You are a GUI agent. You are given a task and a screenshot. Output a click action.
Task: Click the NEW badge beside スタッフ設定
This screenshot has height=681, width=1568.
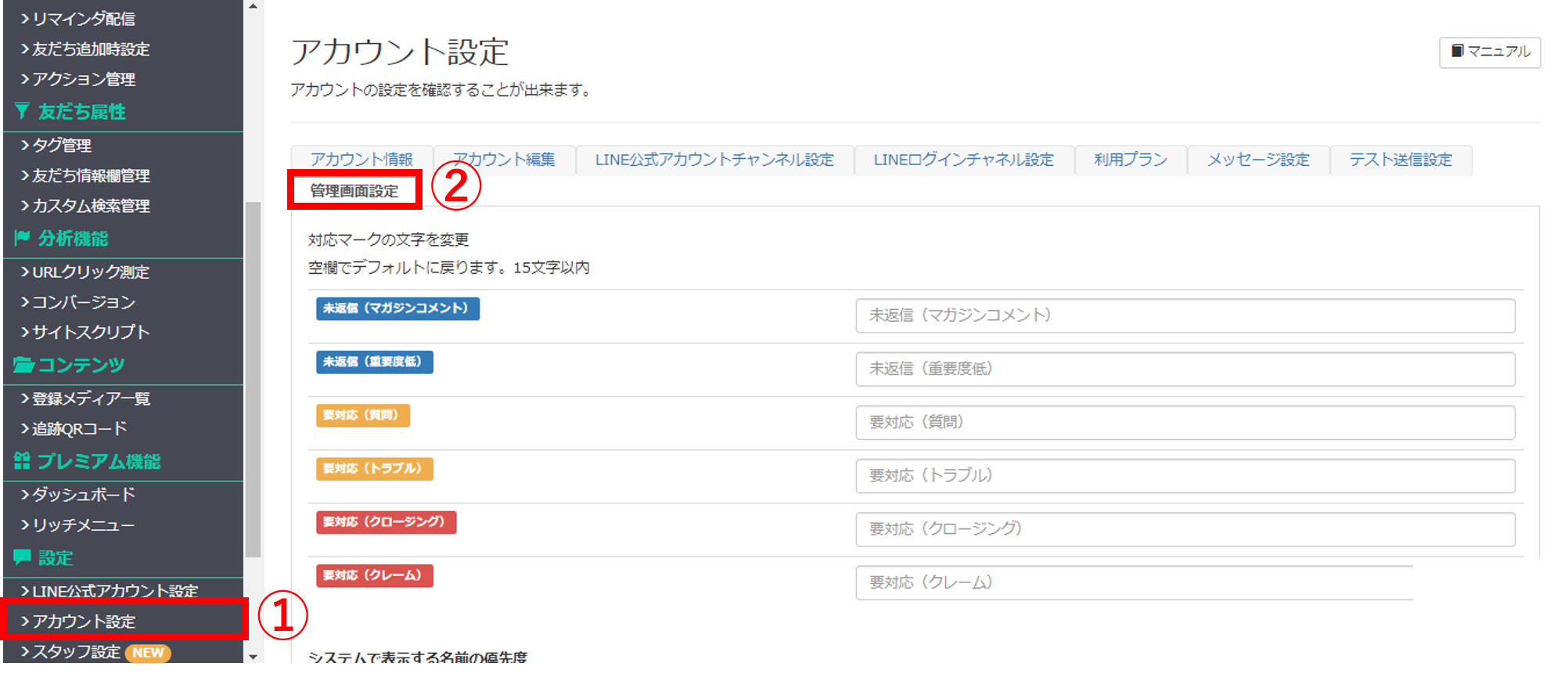pyautogui.click(x=148, y=653)
